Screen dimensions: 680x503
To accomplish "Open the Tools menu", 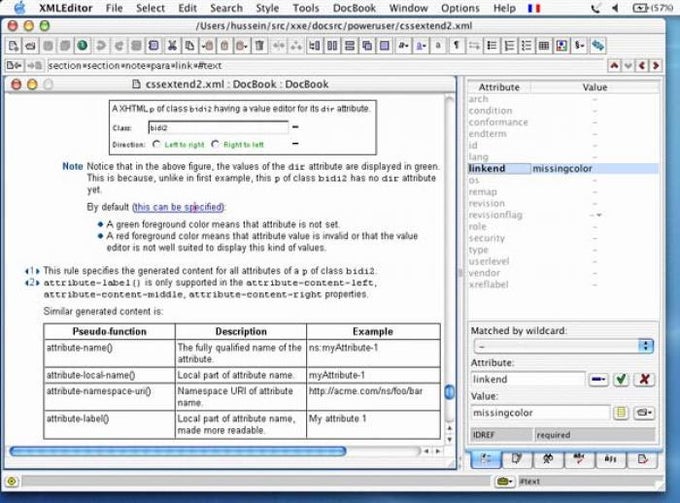I will (x=306, y=8).
